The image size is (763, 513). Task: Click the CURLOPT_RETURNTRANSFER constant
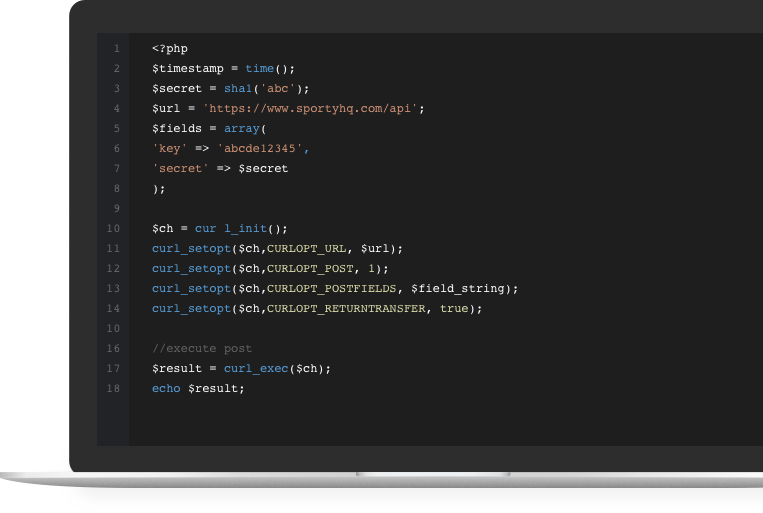tap(347, 308)
